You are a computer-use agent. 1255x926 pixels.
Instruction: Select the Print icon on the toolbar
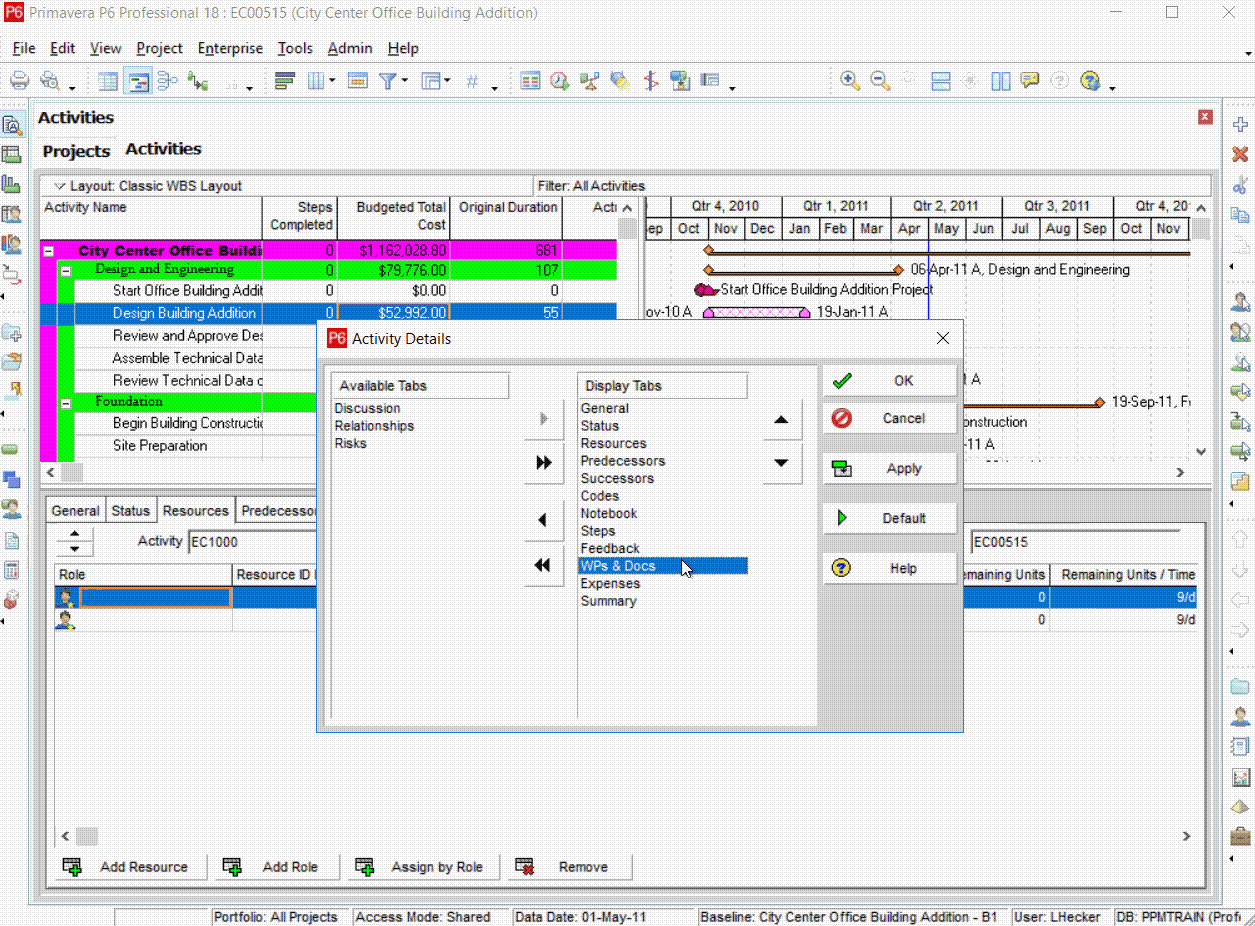(x=19, y=80)
